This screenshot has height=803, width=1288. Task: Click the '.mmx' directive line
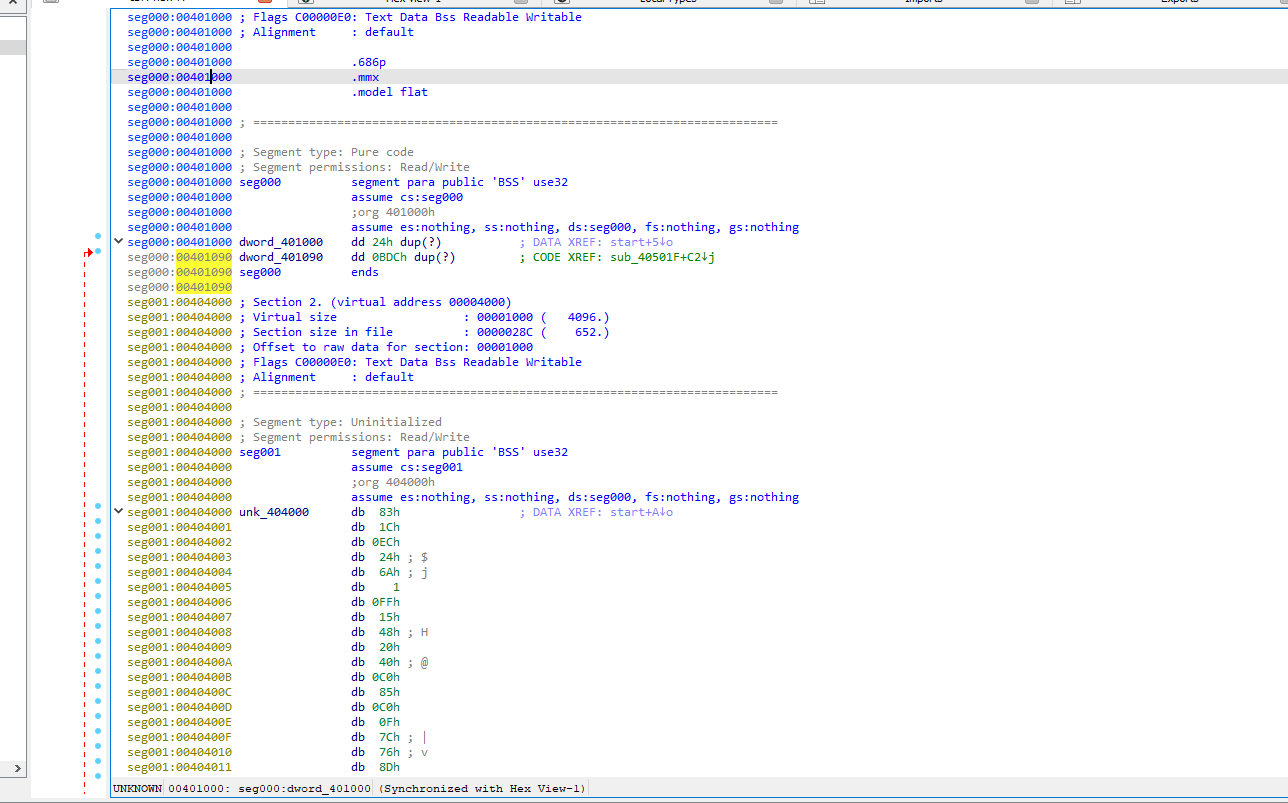365,77
